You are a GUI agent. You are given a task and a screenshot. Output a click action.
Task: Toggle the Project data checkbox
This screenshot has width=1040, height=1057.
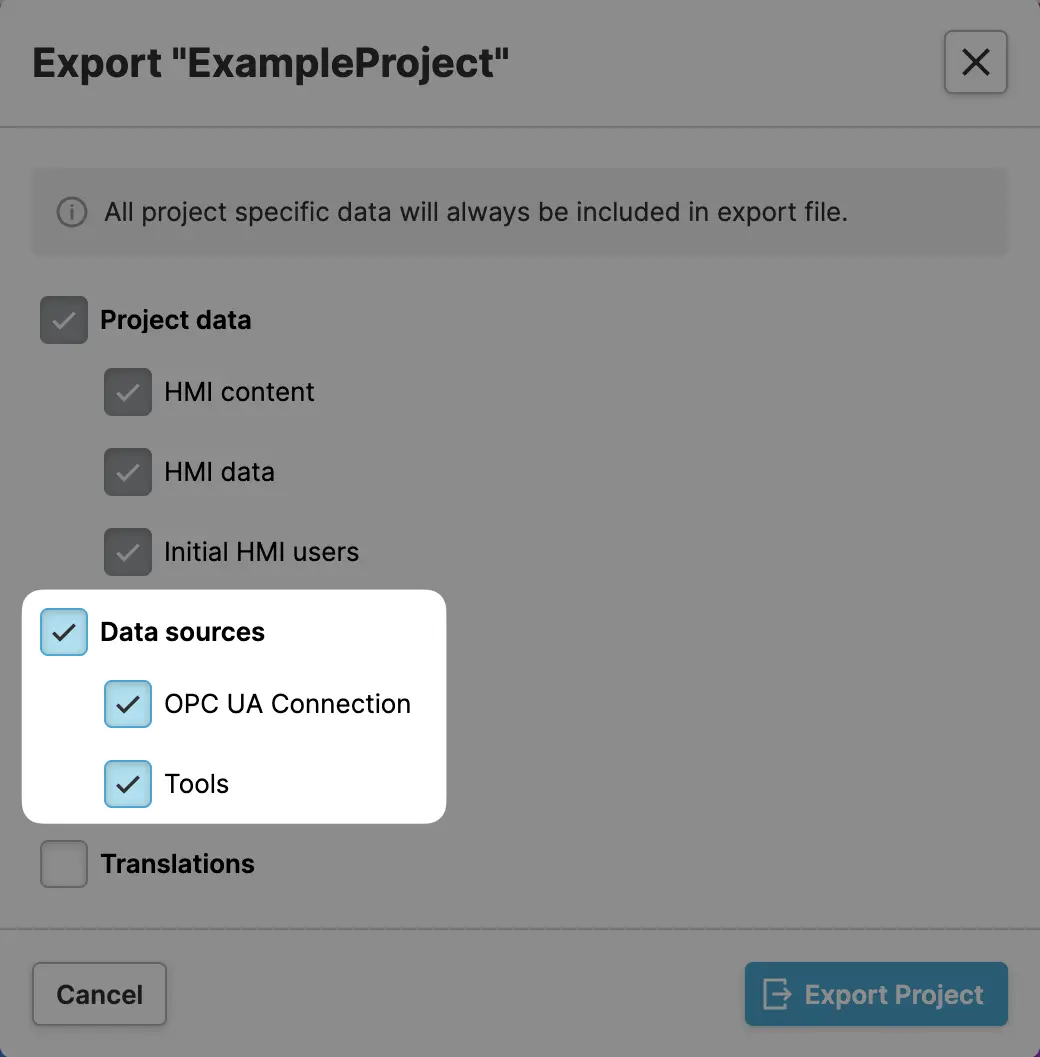tap(64, 320)
